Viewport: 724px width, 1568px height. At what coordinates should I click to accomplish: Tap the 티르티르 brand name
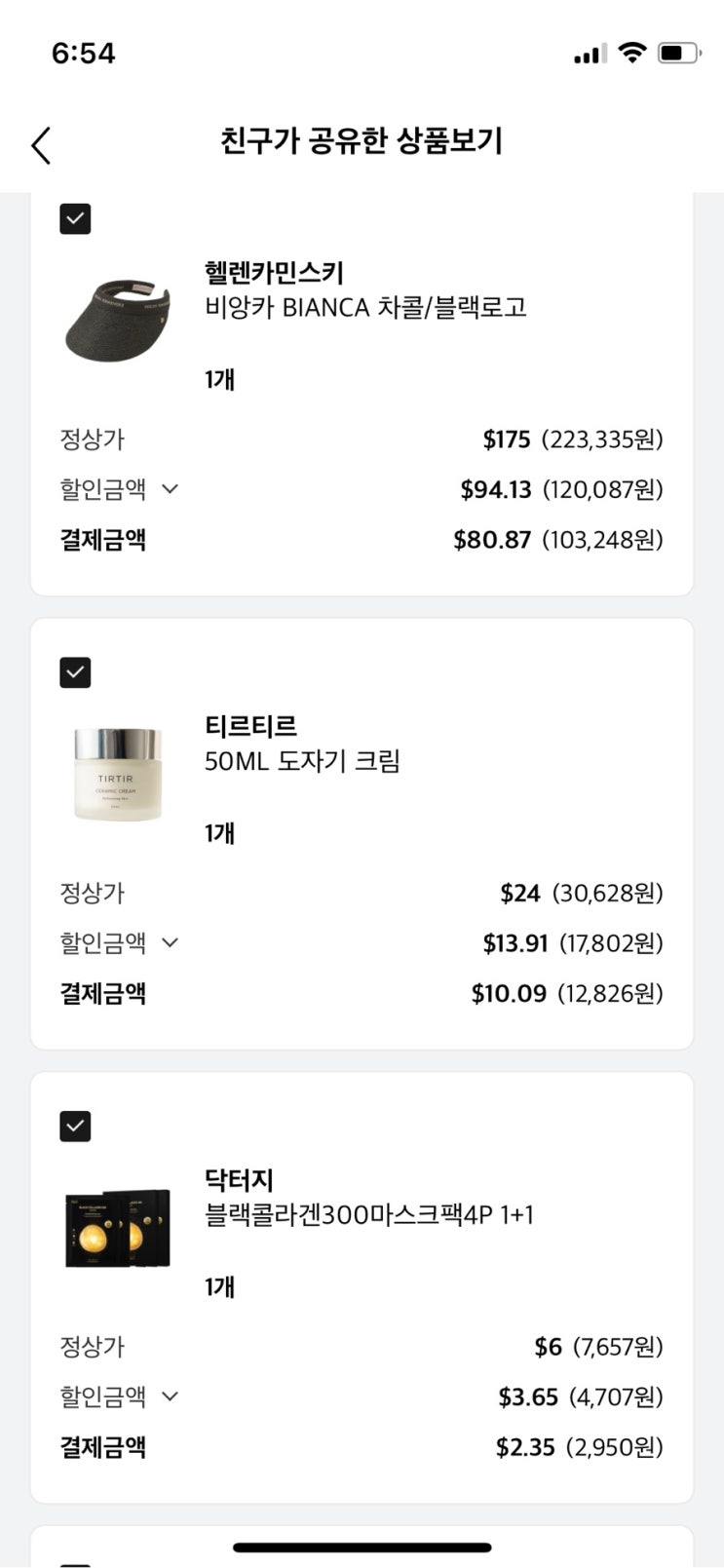click(x=250, y=726)
